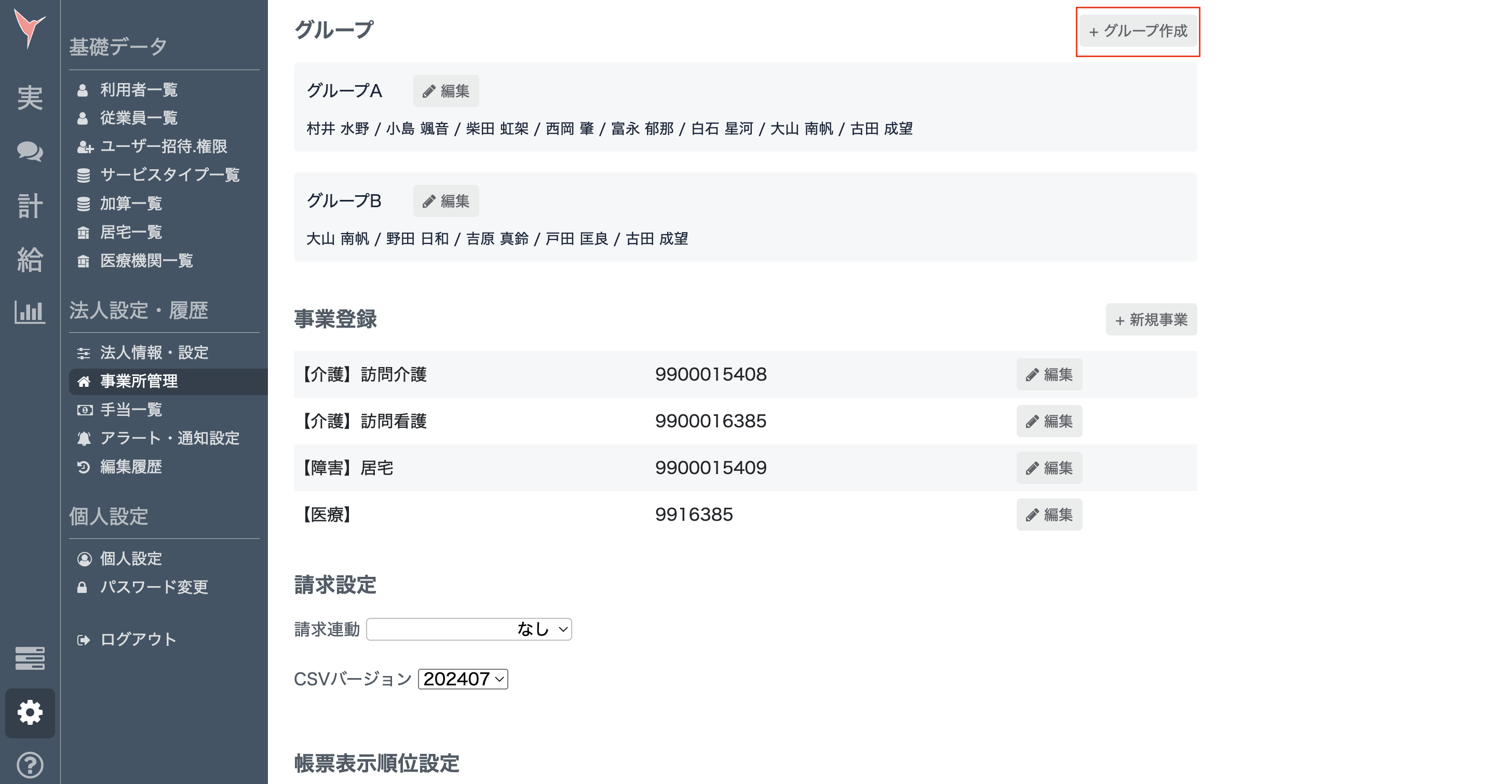Open 従業員一覧 in the sidebar
Screen dimensions: 1512x784
(139, 118)
